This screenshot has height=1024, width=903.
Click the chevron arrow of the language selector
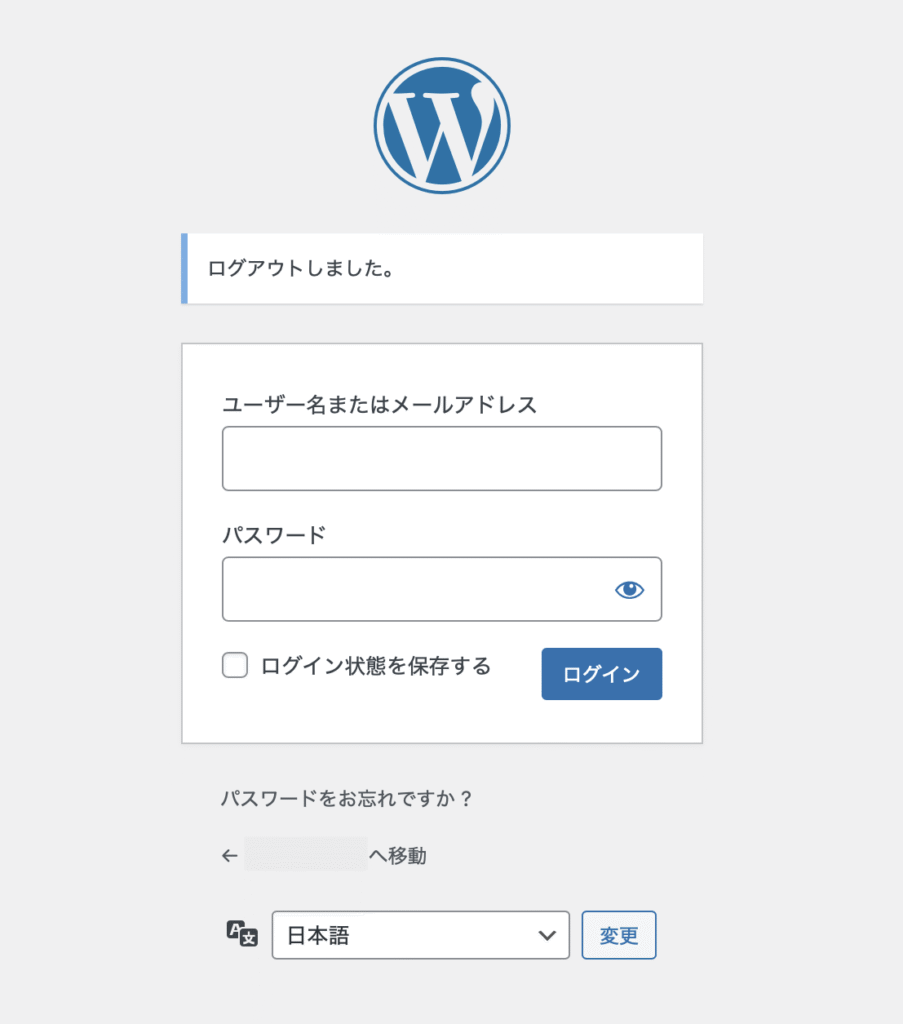pos(547,935)
